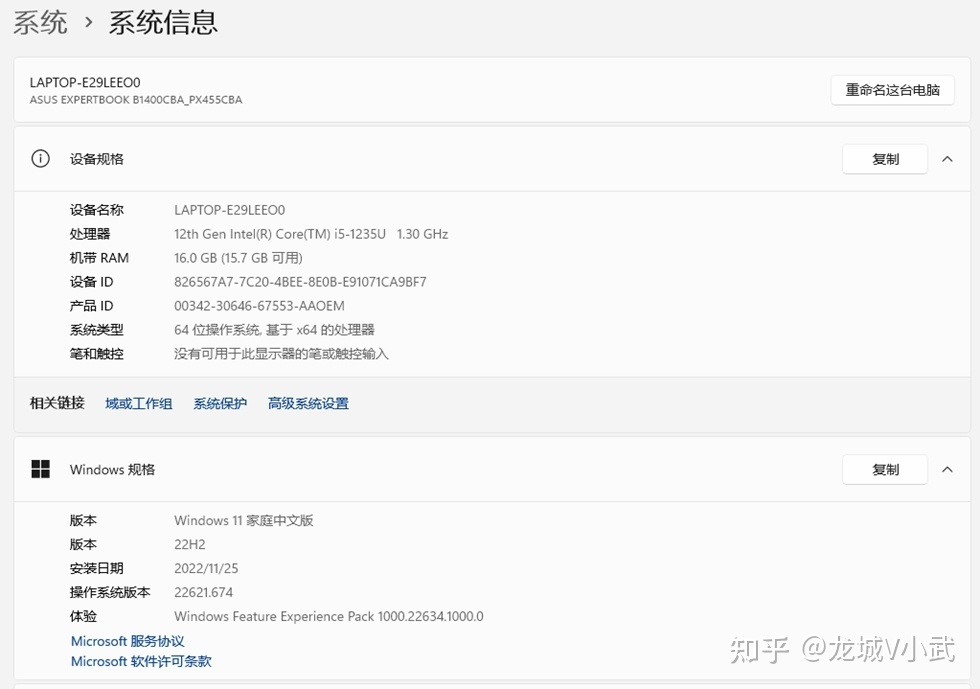Click the 产品 ID label

click(91, 306)
